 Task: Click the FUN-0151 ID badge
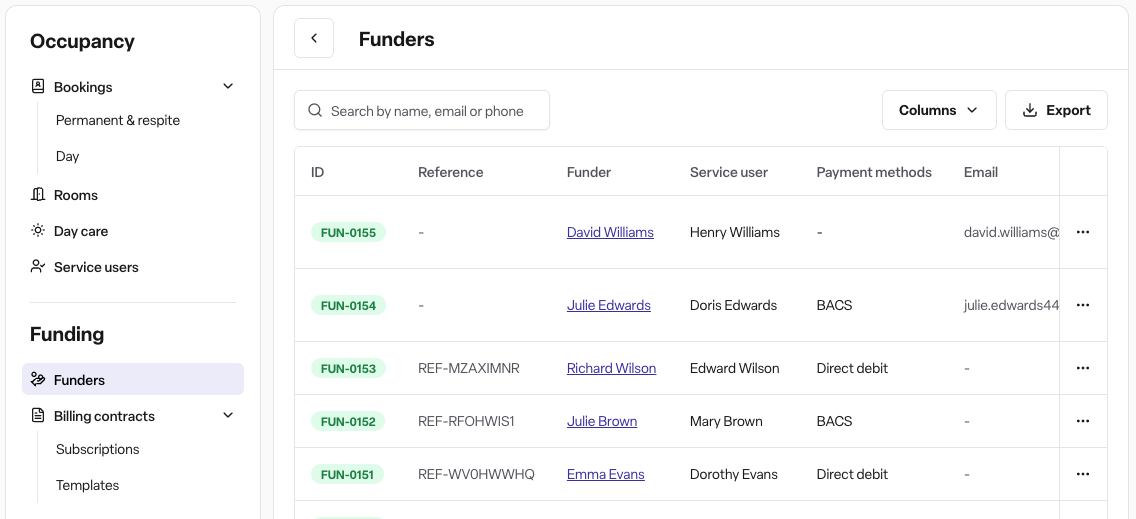pos(348,474)
